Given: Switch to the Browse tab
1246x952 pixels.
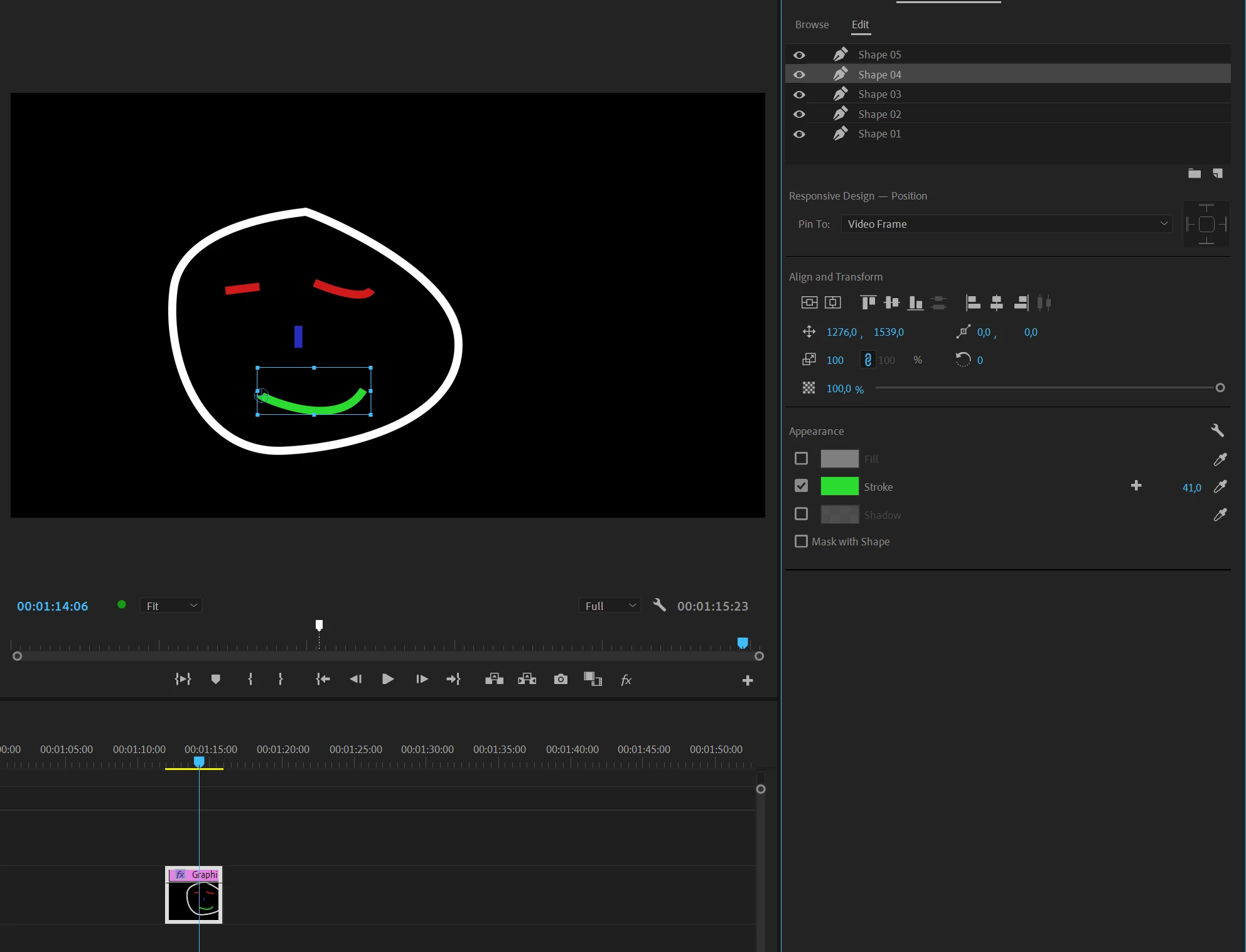Looking at the screenshot, I should [812, 24].
